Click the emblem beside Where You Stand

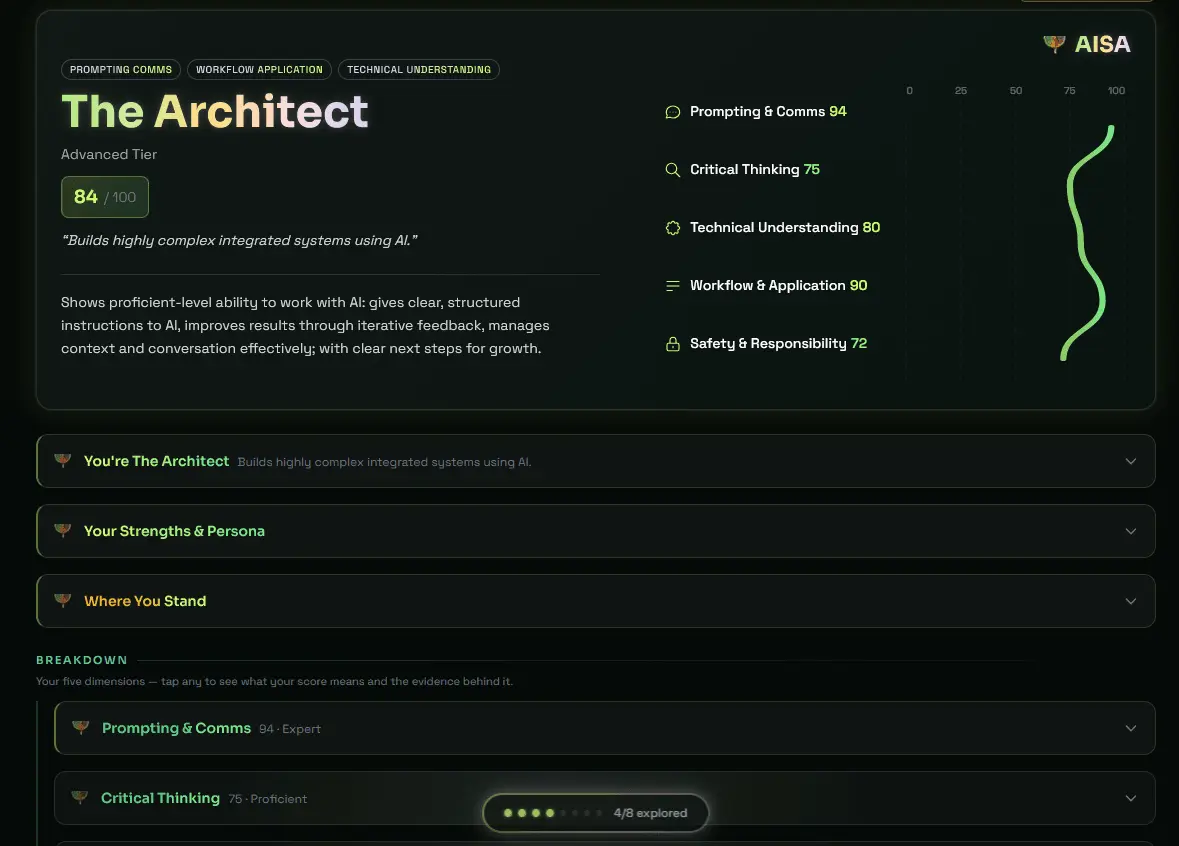(63, 600)
